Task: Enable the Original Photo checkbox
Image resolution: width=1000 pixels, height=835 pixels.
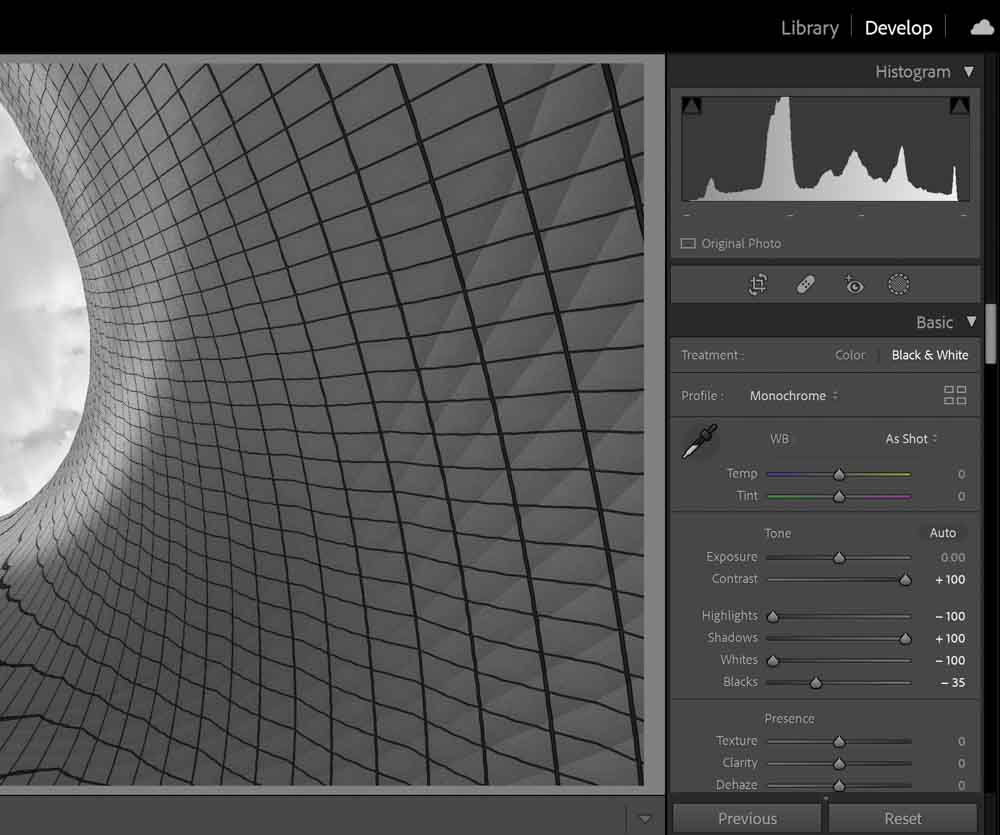Action: (x=688, y=244)
